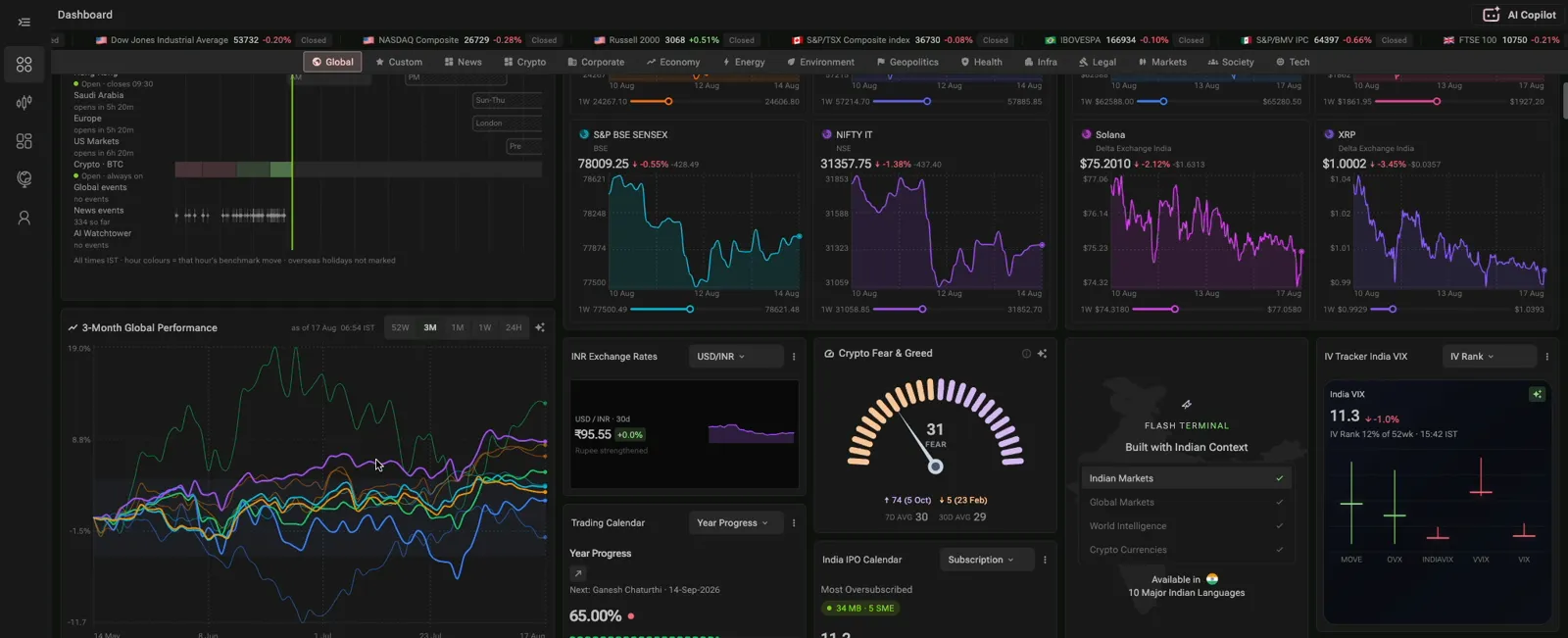The height and width of the screenshot is (638, 1568).
Task: Click the NIFTY IT 1W range slider
Action: click(921, 310)
